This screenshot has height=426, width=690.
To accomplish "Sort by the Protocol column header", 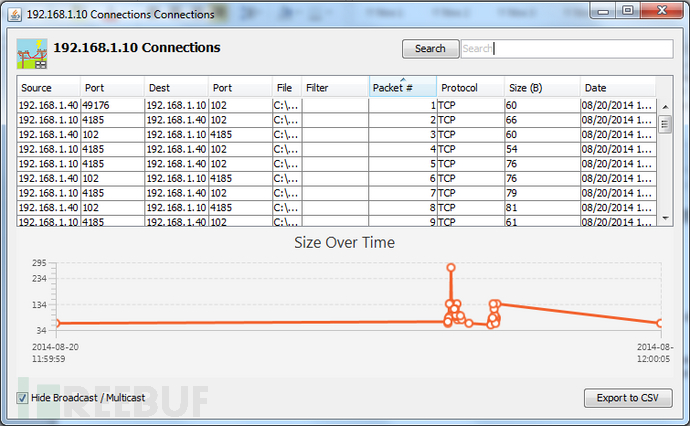I will pyautogui.click(x=470, y=88).
